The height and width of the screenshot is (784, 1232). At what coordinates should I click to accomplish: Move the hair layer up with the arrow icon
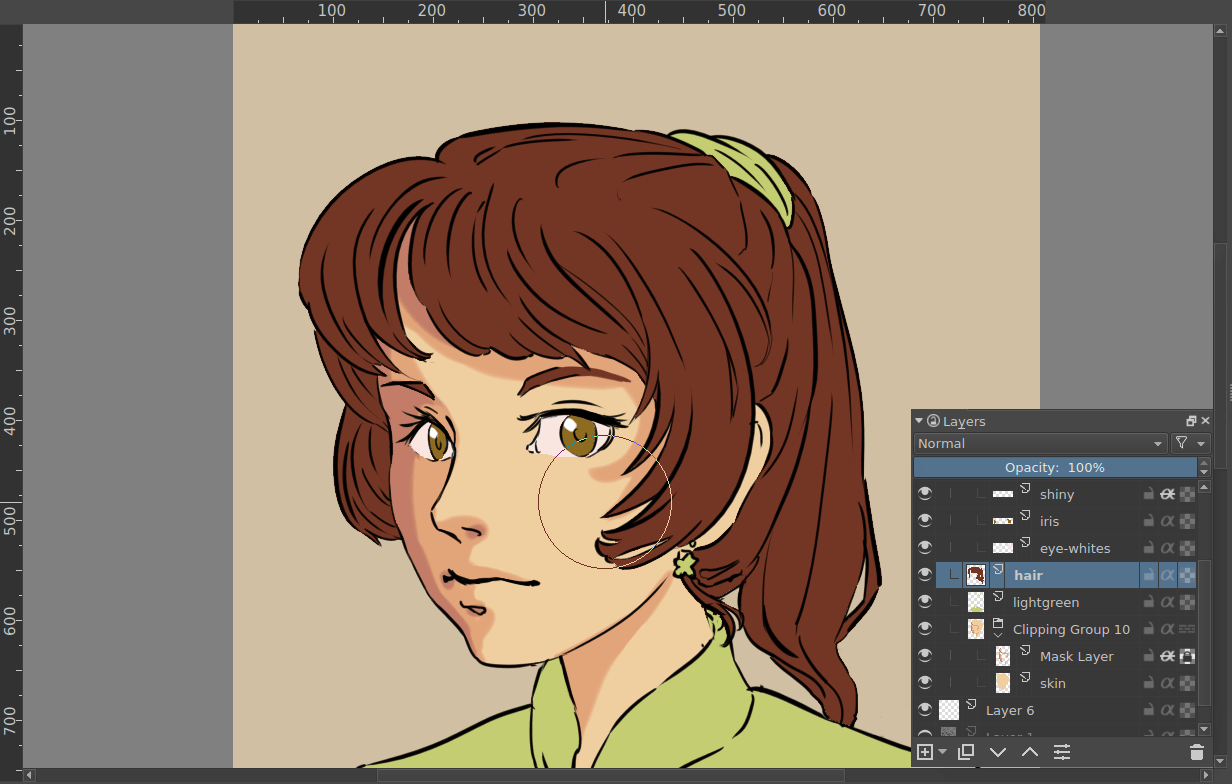1029,752
